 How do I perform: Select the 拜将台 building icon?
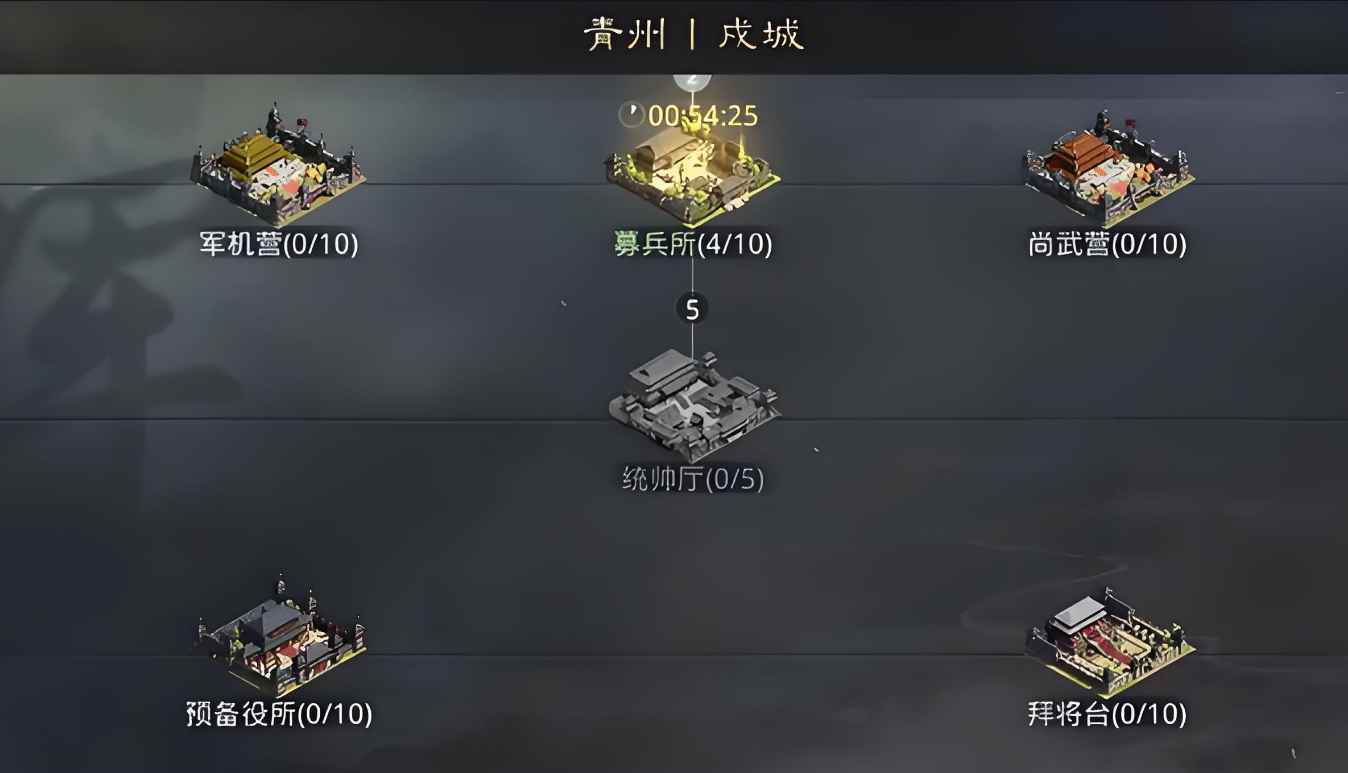(1109, 641)
